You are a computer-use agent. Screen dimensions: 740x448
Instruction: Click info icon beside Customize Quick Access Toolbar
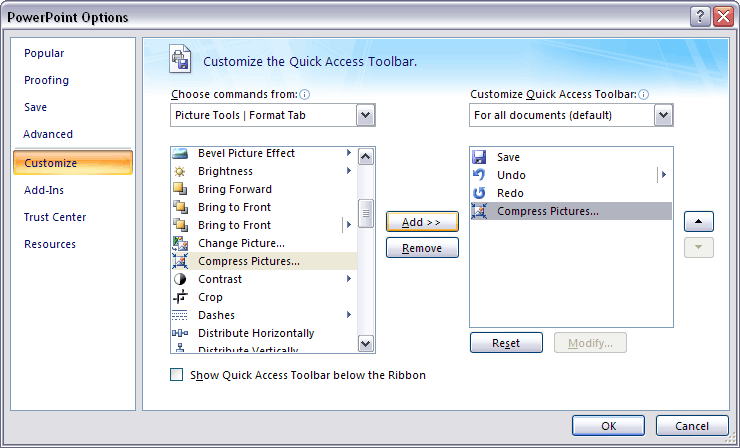[644, 94]
